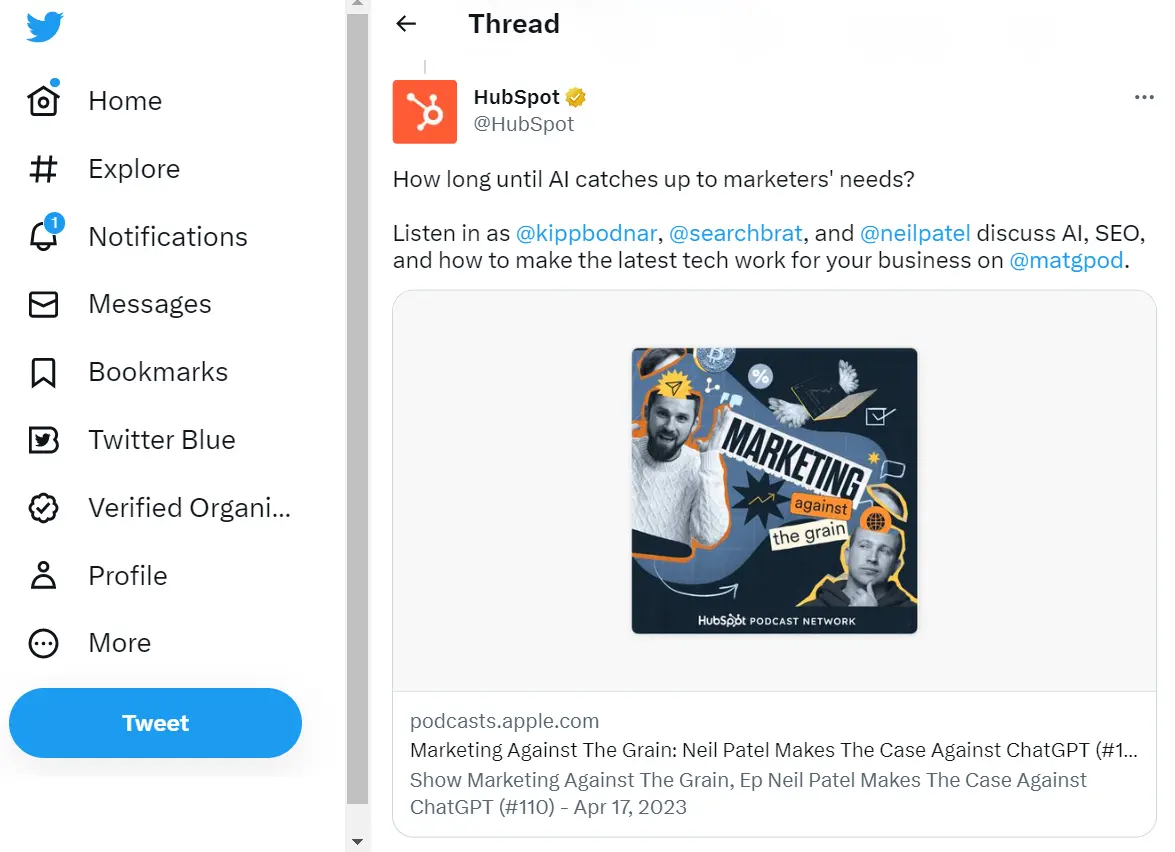Open Explore via the hashtag icon

(x=43, y=168)
